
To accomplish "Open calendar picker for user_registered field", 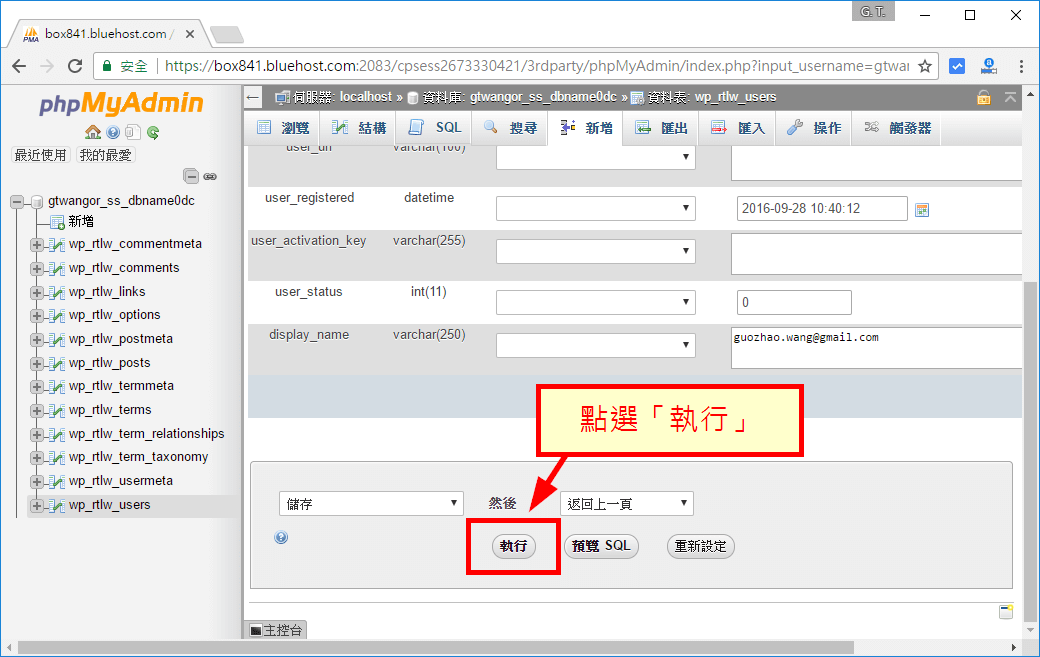I will point(921,208).
